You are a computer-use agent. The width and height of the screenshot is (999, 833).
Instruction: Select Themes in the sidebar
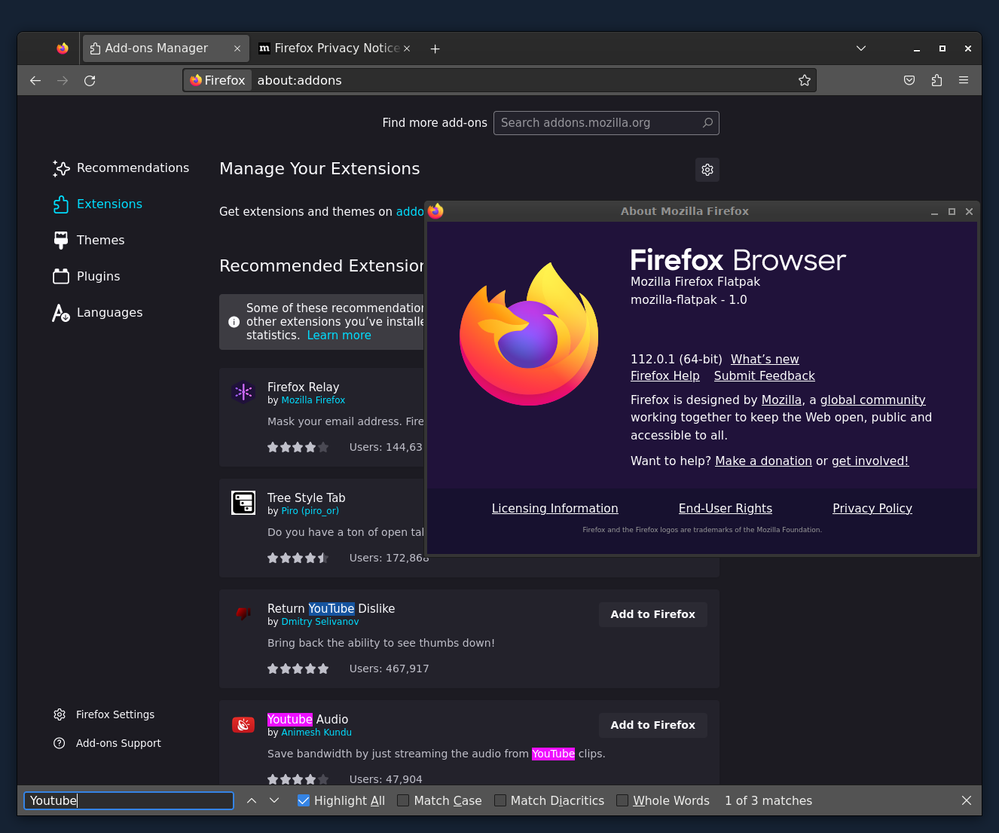coord(100,240)
